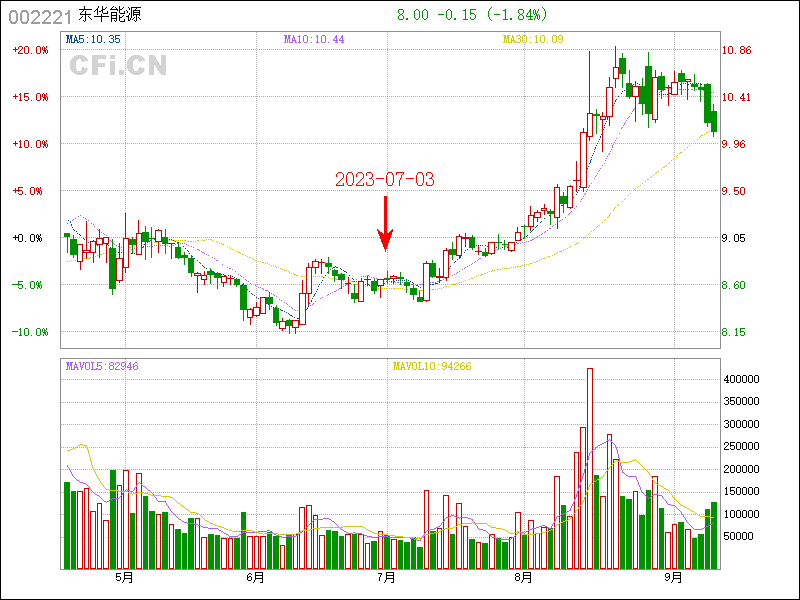Click the tallest red volume bar
800x600 pixels.
(590, 468)
